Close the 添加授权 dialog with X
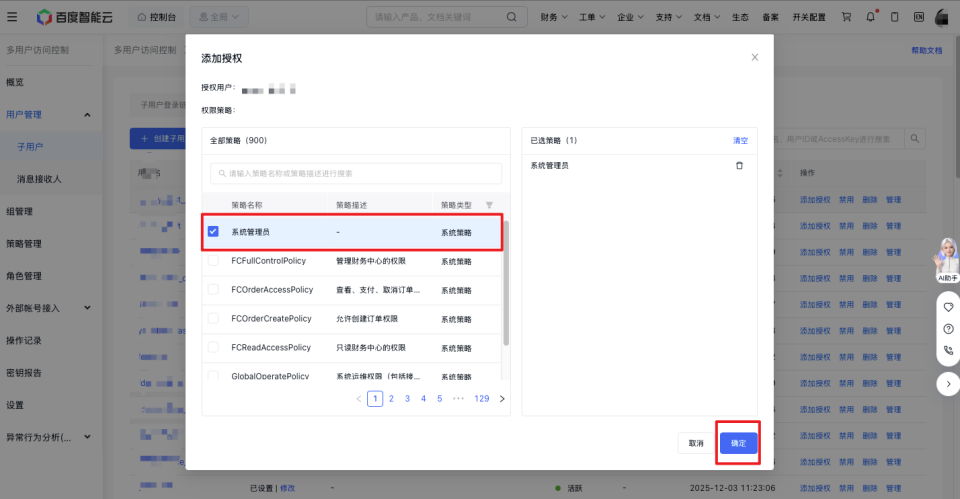 pos(755,58)
